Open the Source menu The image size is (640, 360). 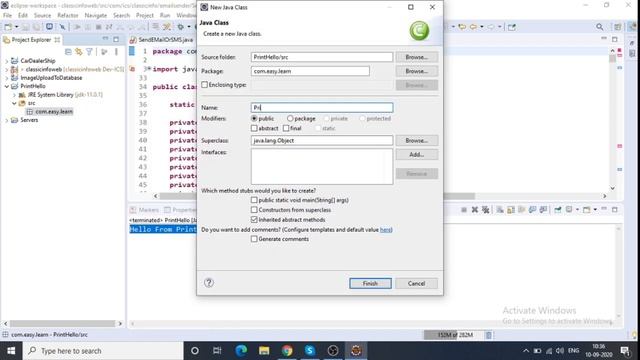pyautogui.click(x=42, y=15)
